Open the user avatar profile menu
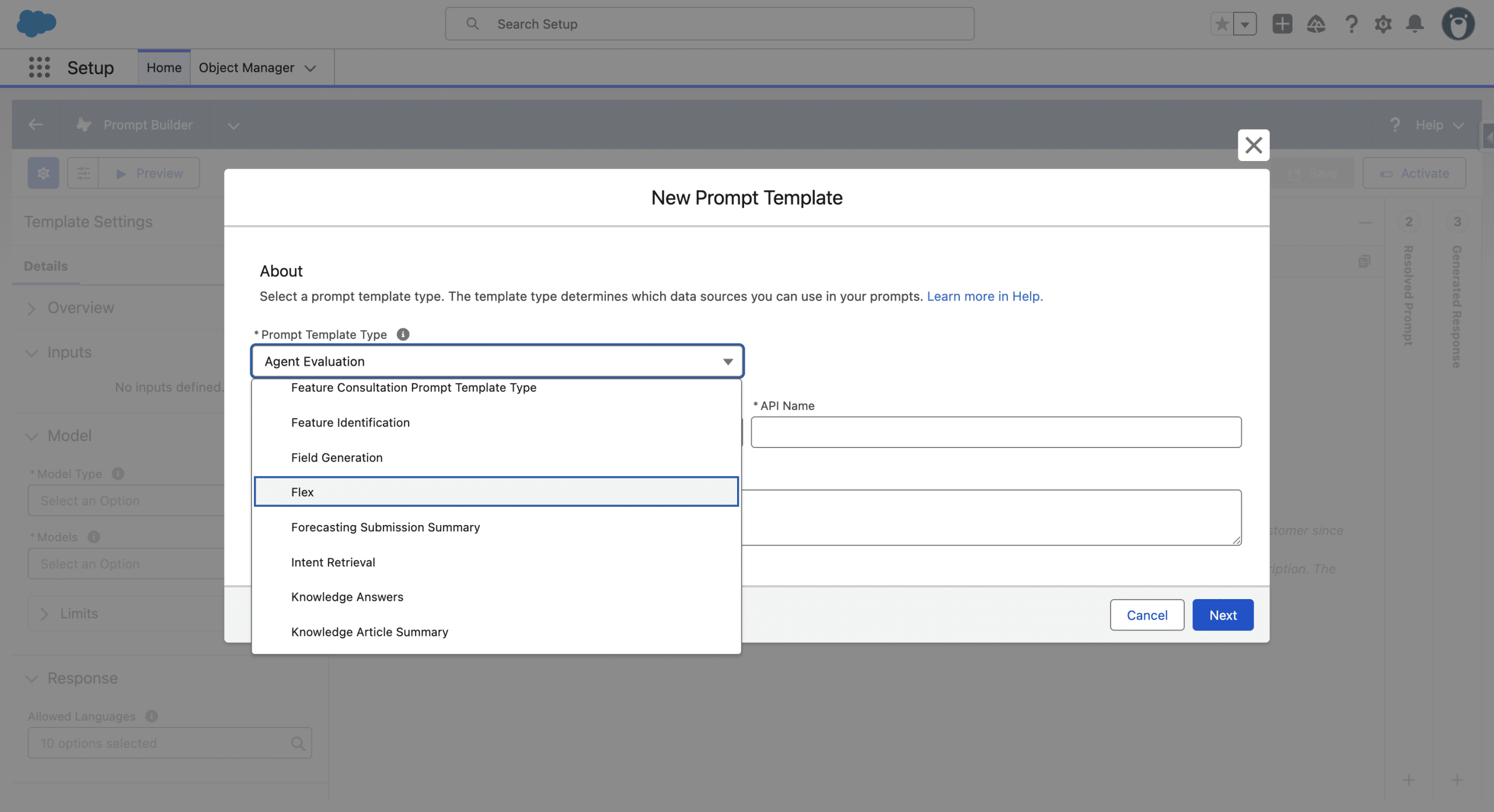The width and height of the screenshot is (1494, 812). point(1458,24)
